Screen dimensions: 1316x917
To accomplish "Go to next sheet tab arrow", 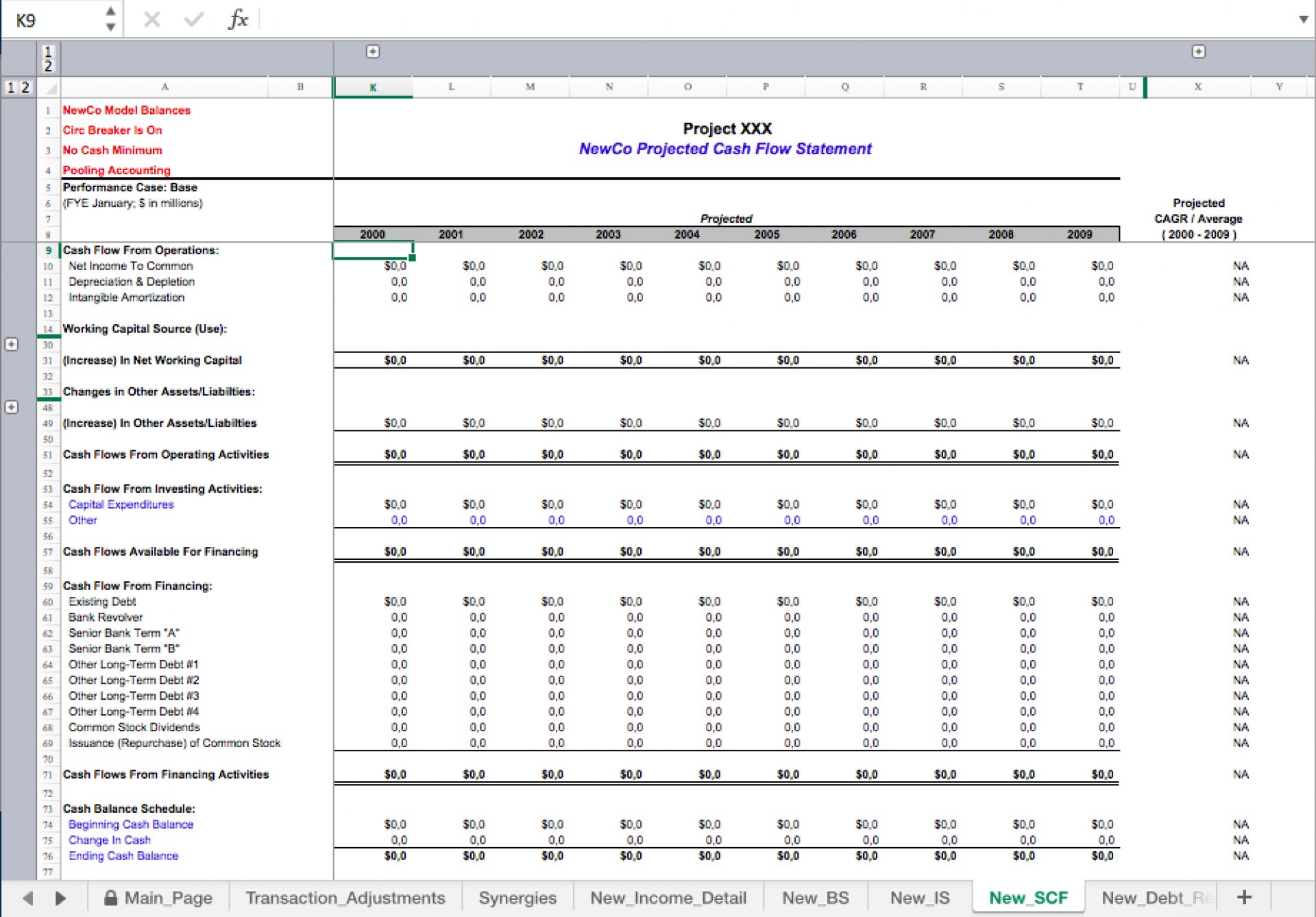I will [60, 898].
